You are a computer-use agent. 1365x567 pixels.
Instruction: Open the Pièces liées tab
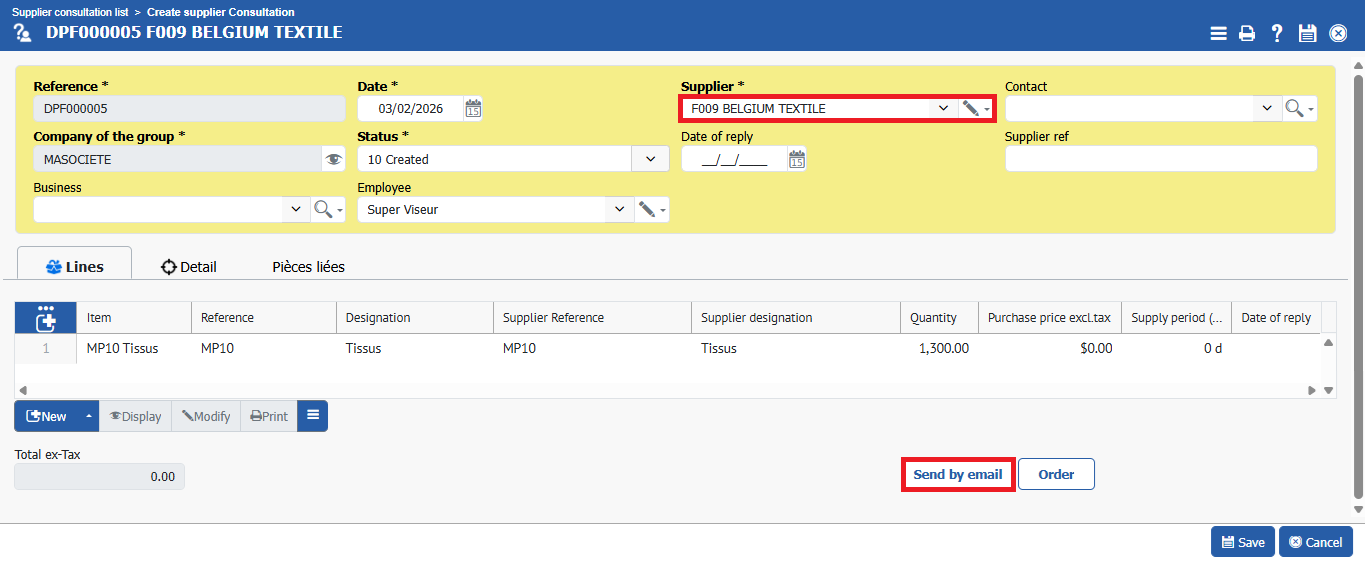pos(308,267)
